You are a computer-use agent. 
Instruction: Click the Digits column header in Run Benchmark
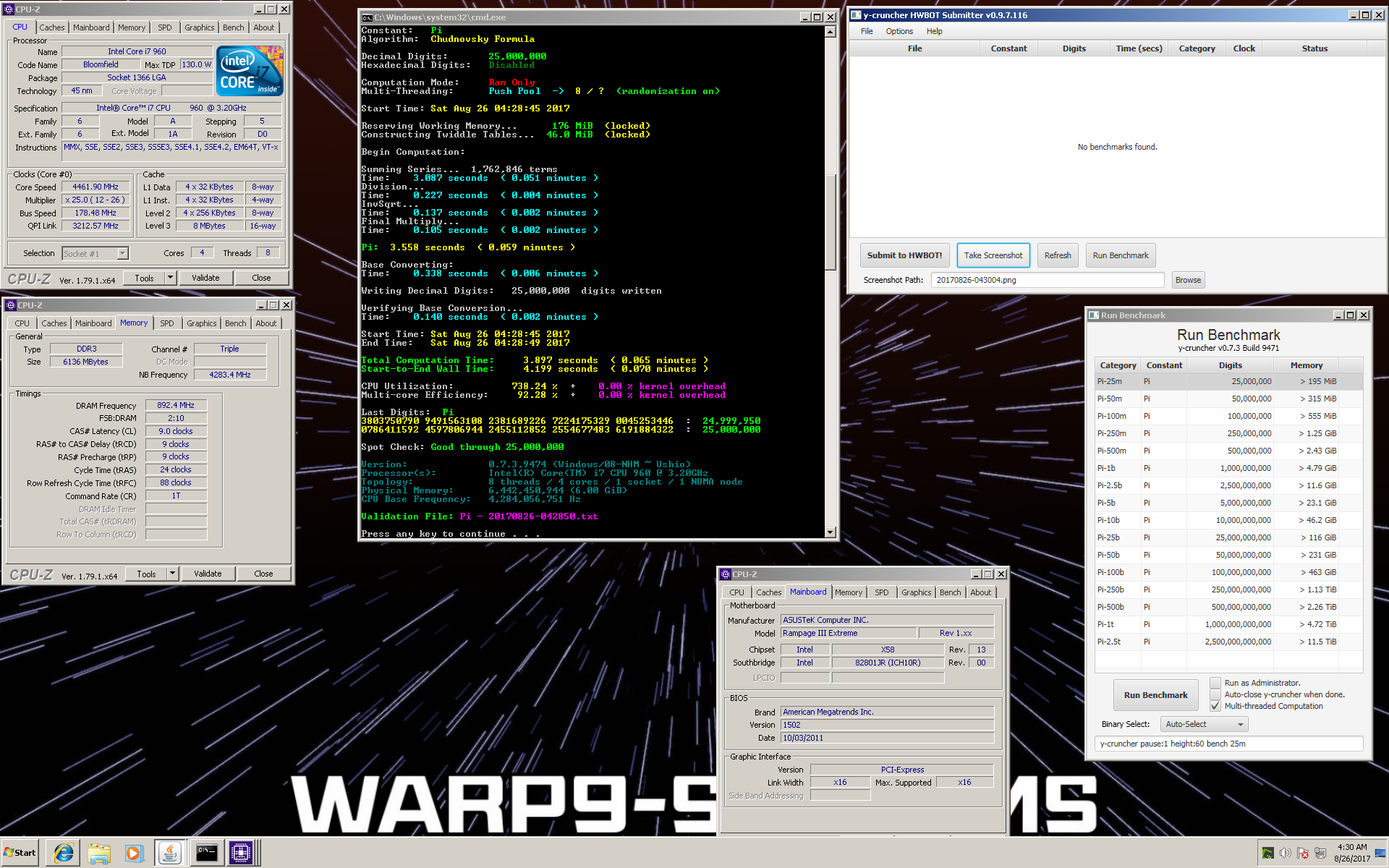1230,365
